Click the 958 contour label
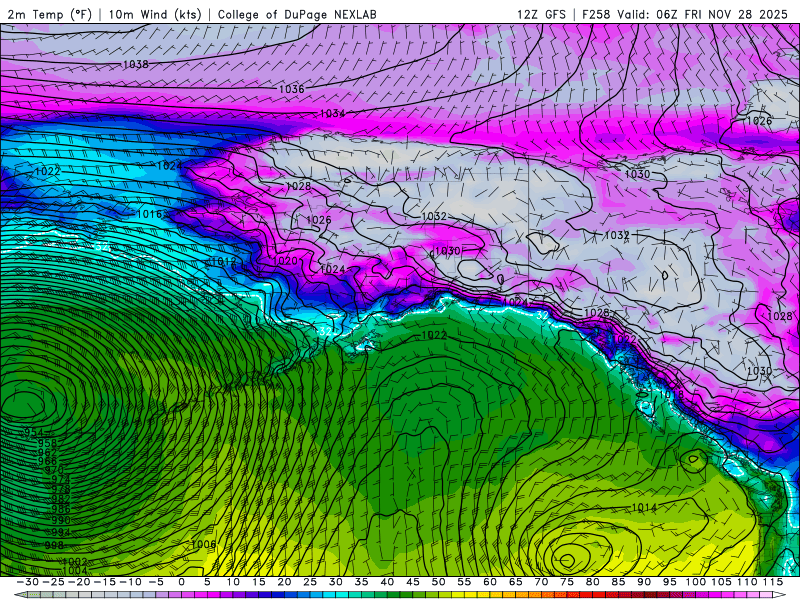The image size is (800, 600). pos(47,443)
